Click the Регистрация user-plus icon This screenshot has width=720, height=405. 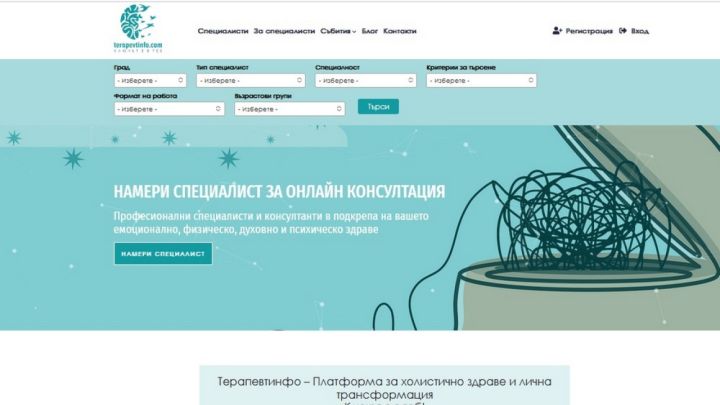pyautogui.click(x=557, y=31)
